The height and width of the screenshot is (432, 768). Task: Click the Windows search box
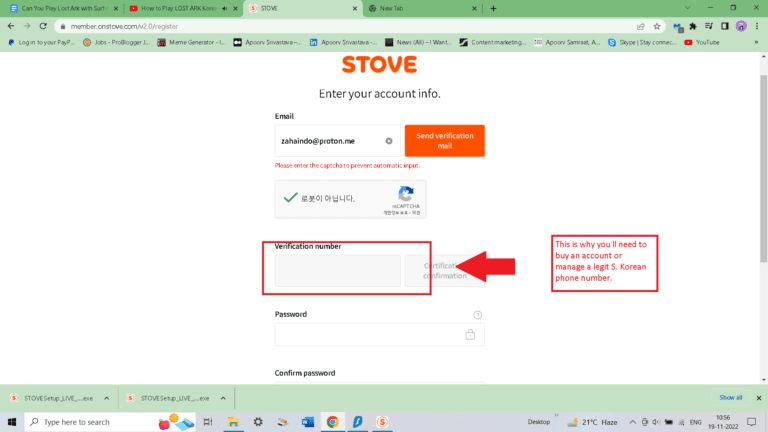pos(110,422)
